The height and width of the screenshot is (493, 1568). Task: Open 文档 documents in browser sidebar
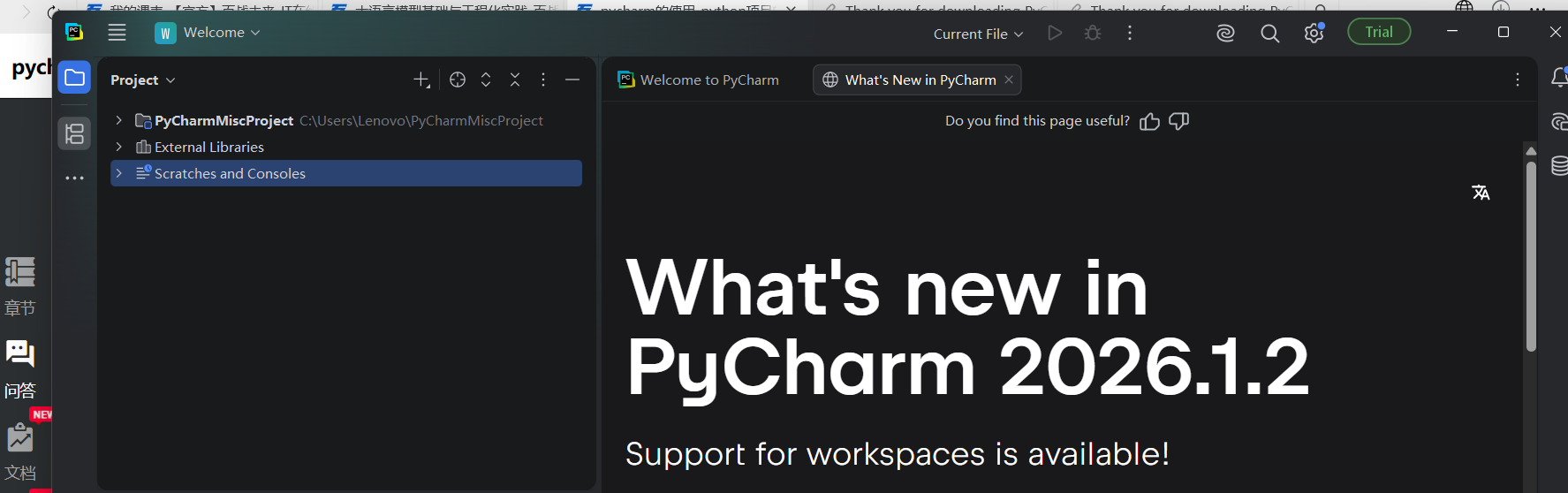click(x=19, y=452)
